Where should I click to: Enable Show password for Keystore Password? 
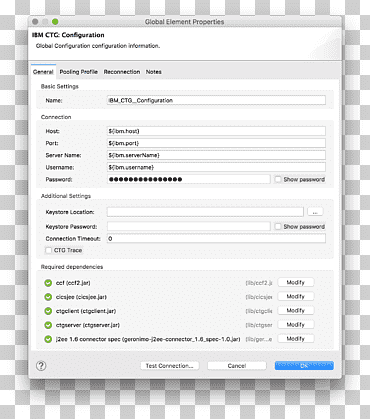278,227
